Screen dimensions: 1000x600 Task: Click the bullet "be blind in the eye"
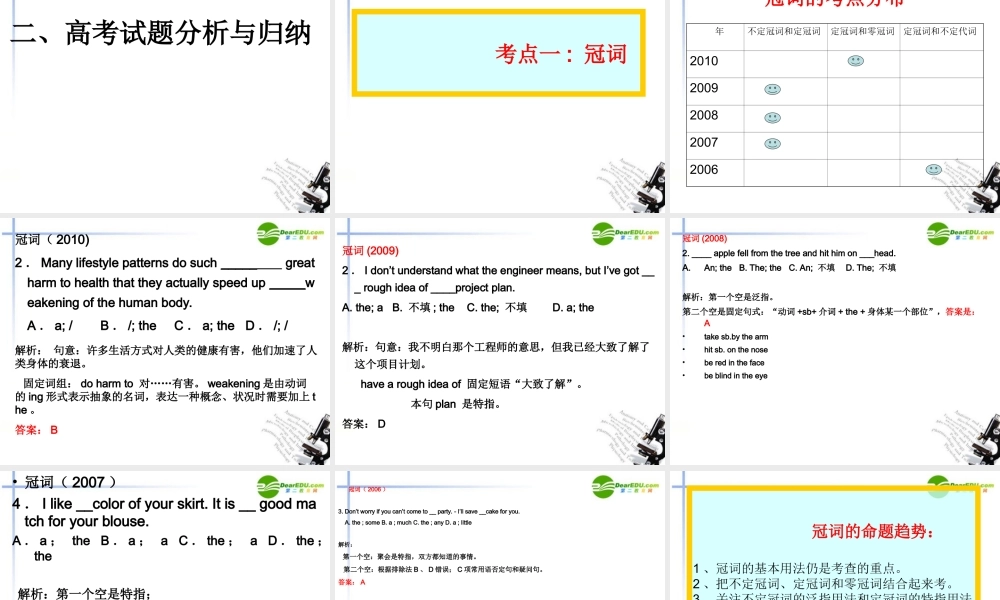736,376
